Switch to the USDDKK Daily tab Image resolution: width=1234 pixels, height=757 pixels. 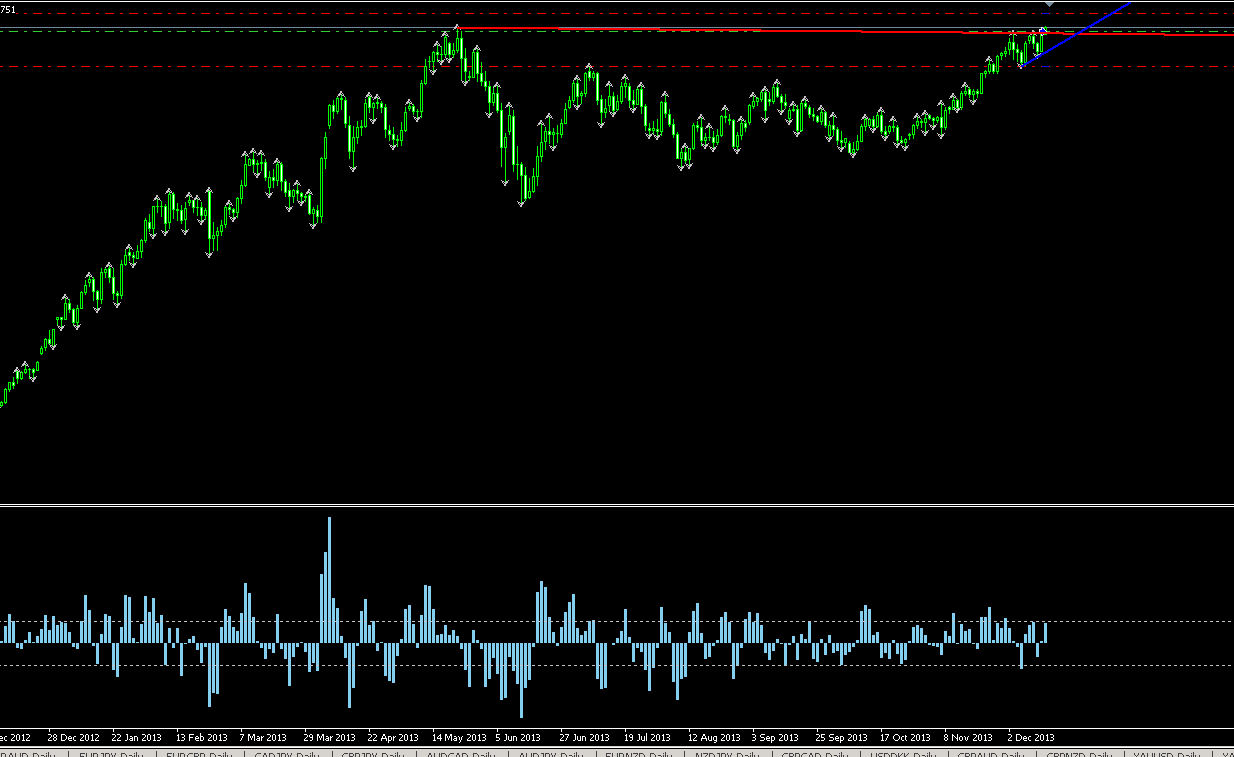coord(902,753)
